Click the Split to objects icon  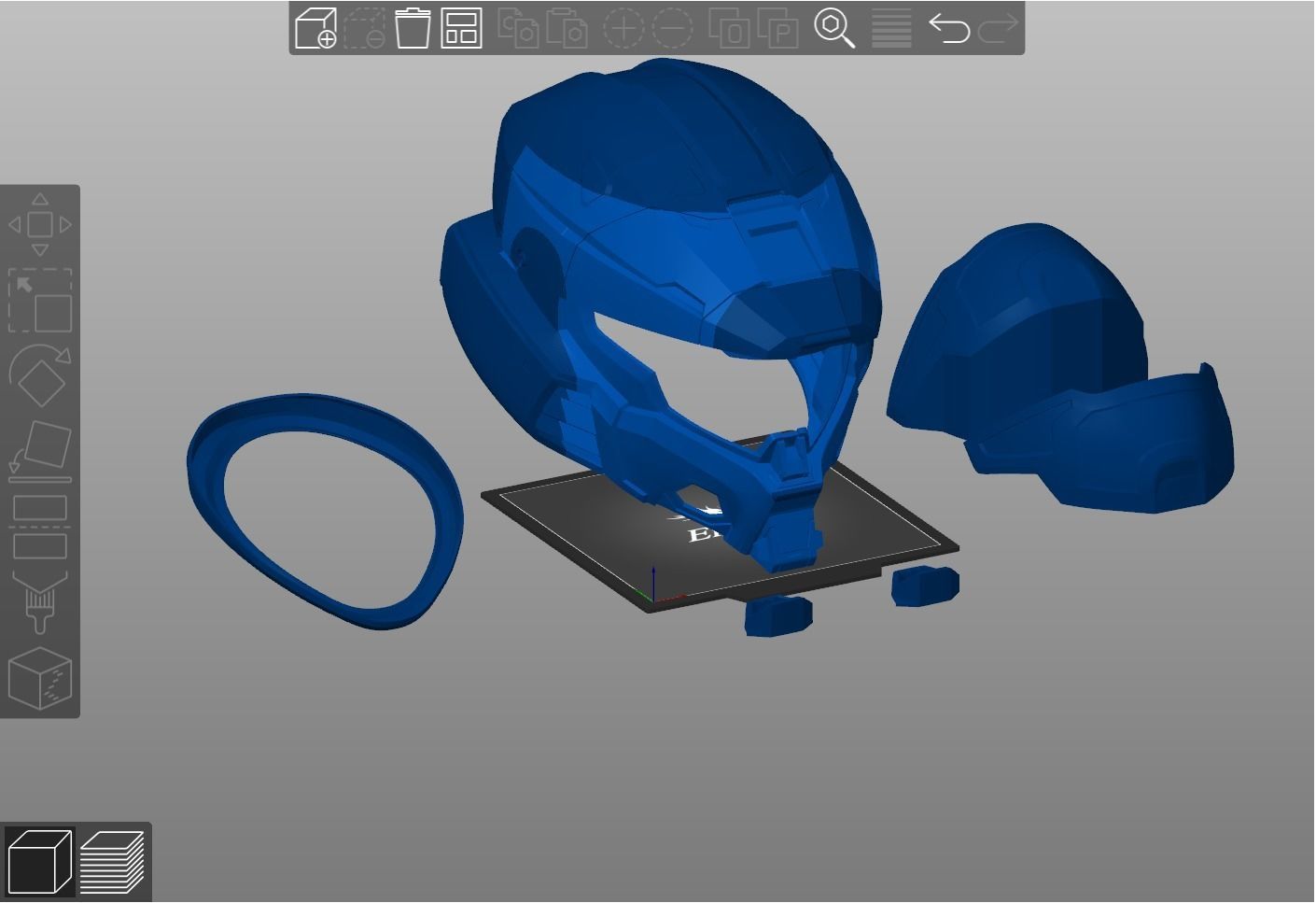click(x=729, y=28)
